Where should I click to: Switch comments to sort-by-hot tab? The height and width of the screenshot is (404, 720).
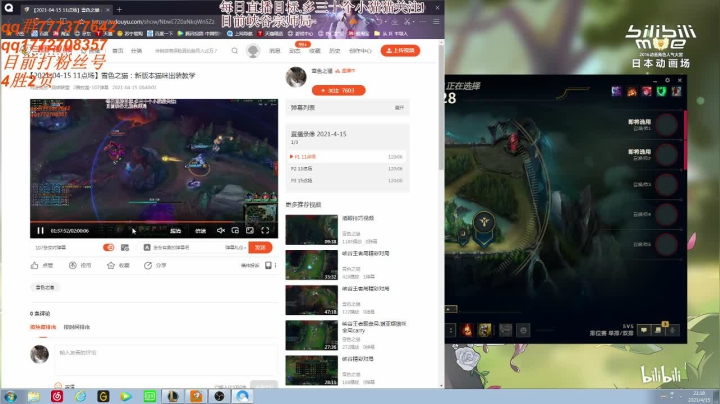tap(43, 327)
